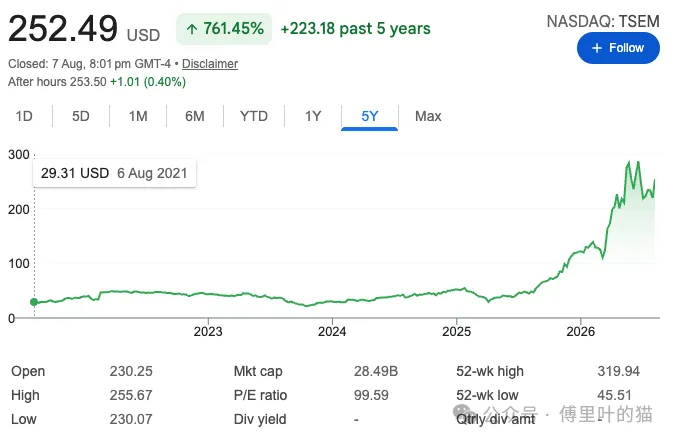
Task: Click the Mkt cap value 28.49B
Action: (376, 371)
